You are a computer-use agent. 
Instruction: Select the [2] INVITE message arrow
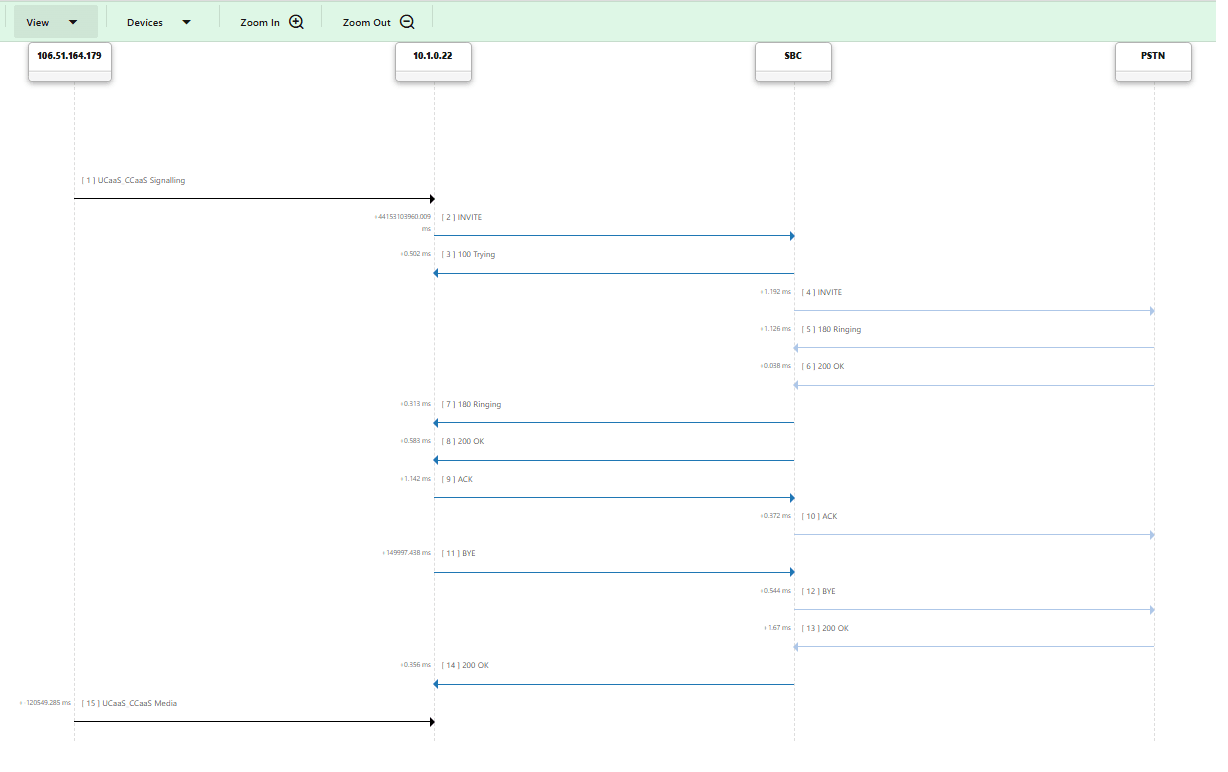pyautogui.click(x=614, y=236)
